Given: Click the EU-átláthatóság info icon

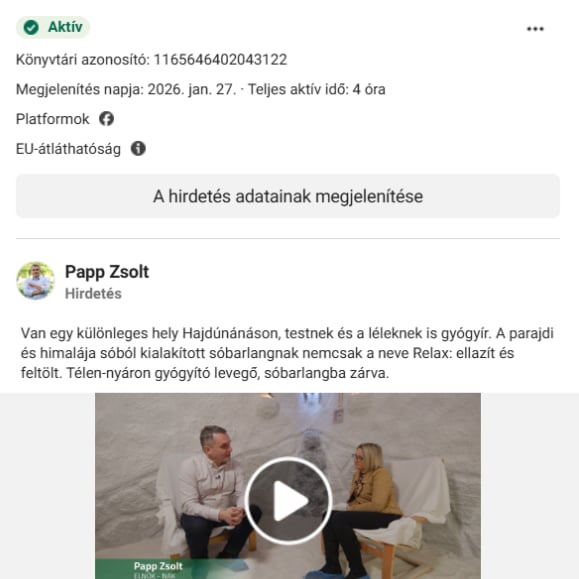Looking at the screenshot, I should [x=138, y=148].
